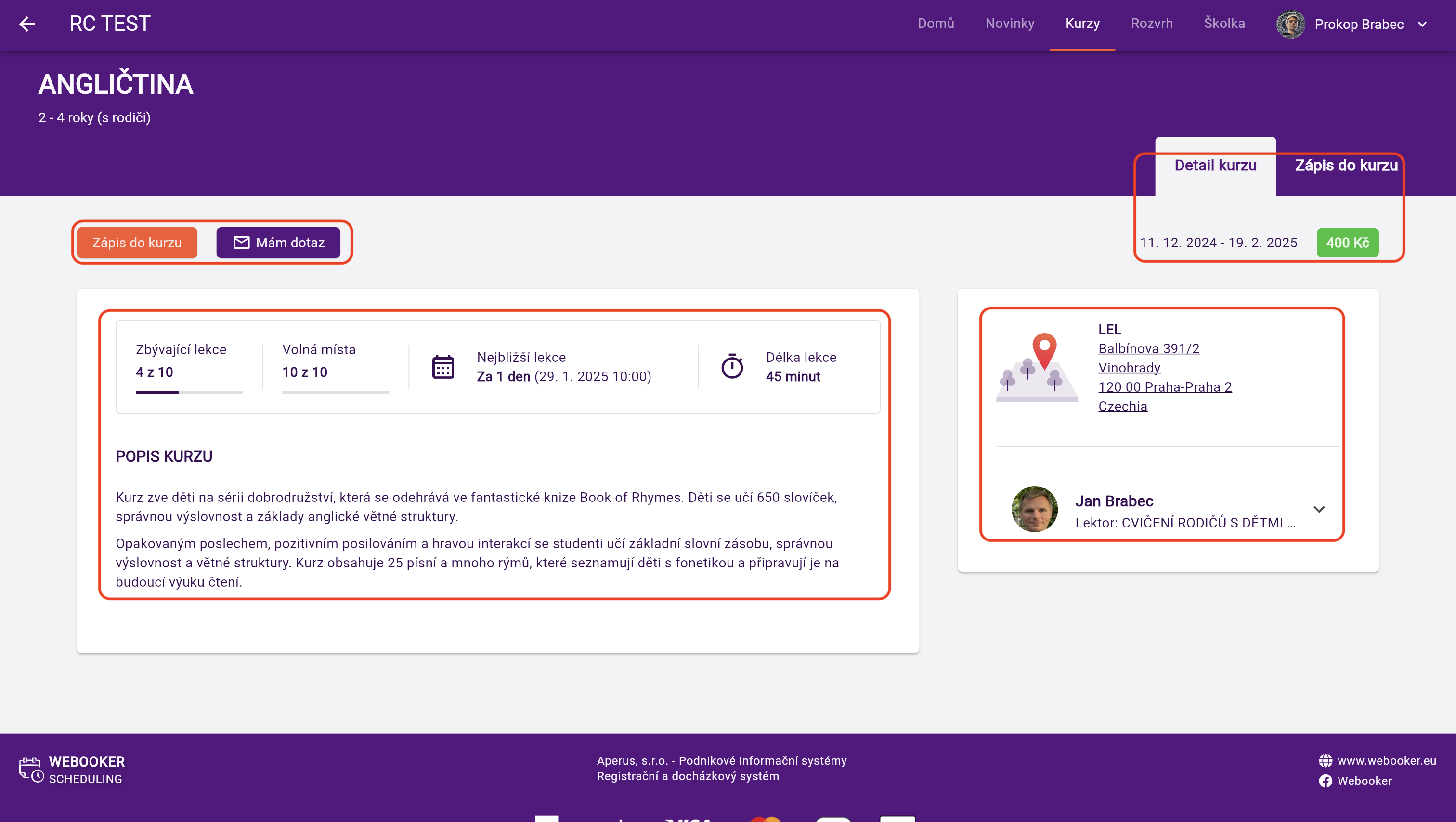Click the Zbývající lekce progress bar

coord(189,392)
